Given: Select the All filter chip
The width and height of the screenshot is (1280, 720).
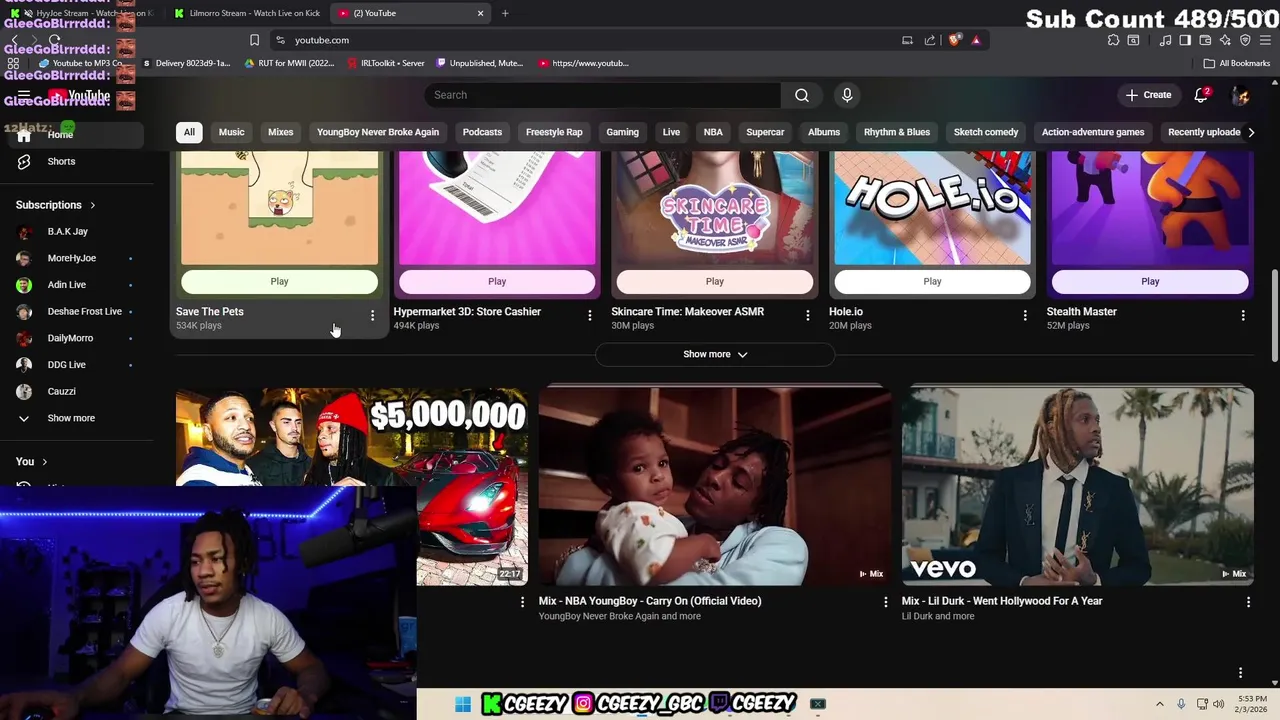Looking at the screenshot, I should point(189,132).
